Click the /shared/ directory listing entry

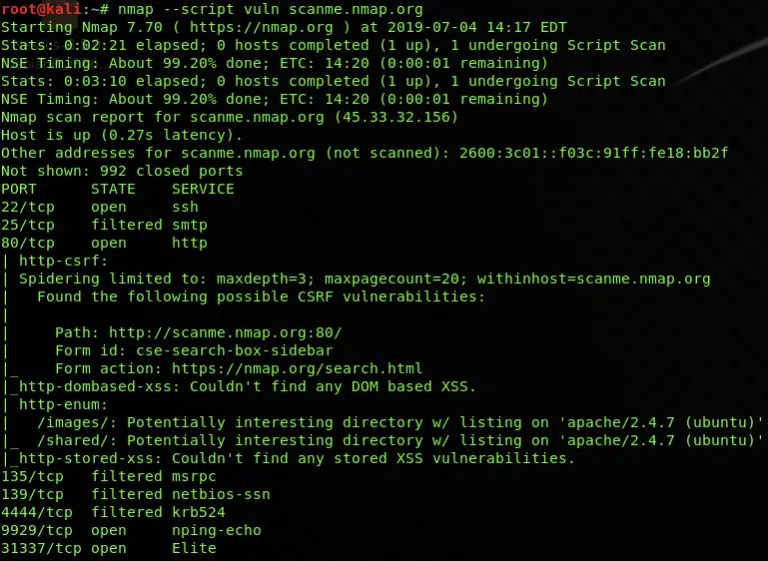click(400, 440)
